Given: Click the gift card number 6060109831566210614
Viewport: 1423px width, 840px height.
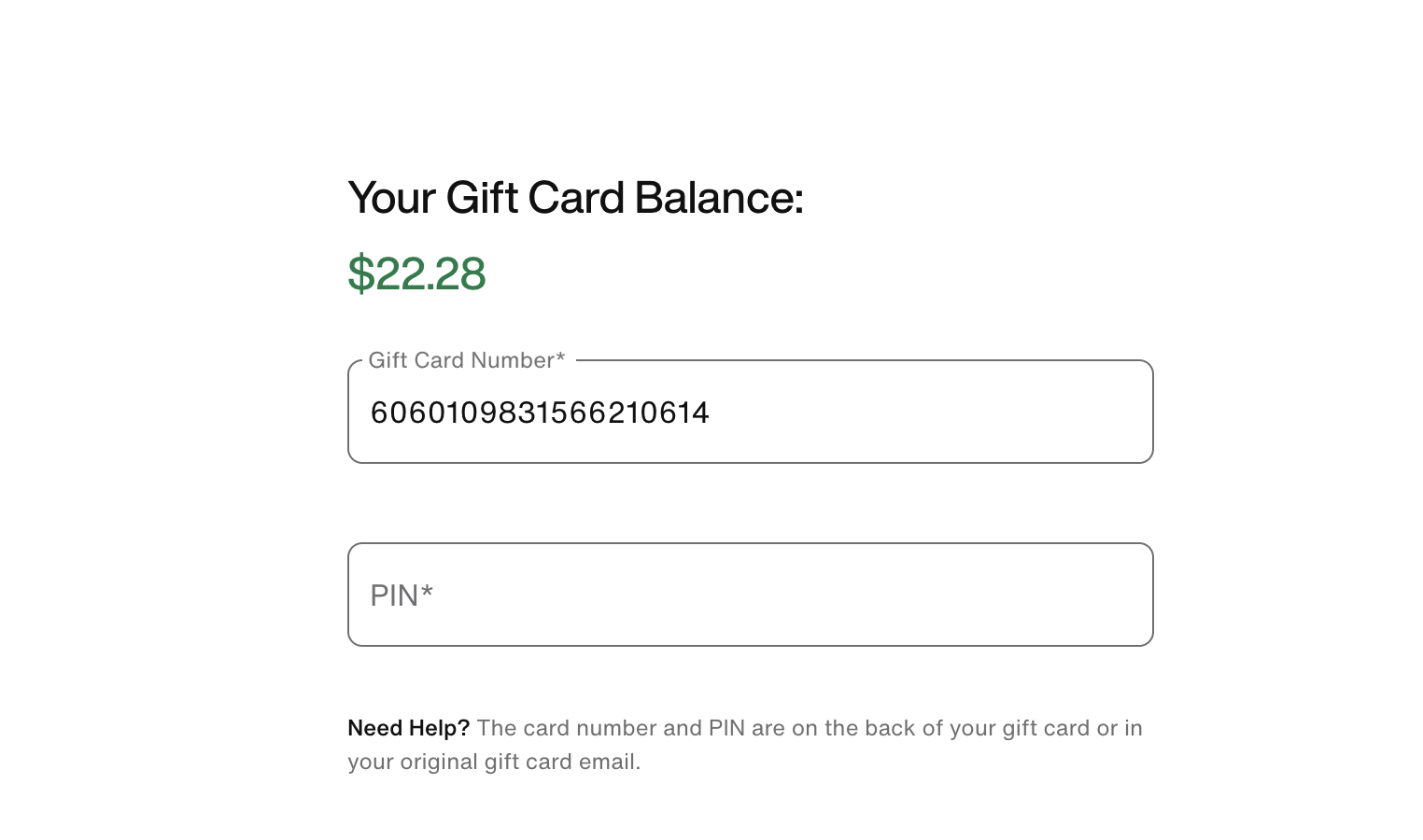Looking at the screenshot, I should point(540,413).
